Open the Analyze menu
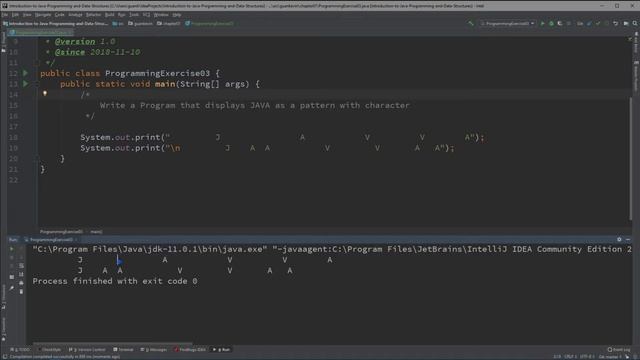 [x=75, y=15]
